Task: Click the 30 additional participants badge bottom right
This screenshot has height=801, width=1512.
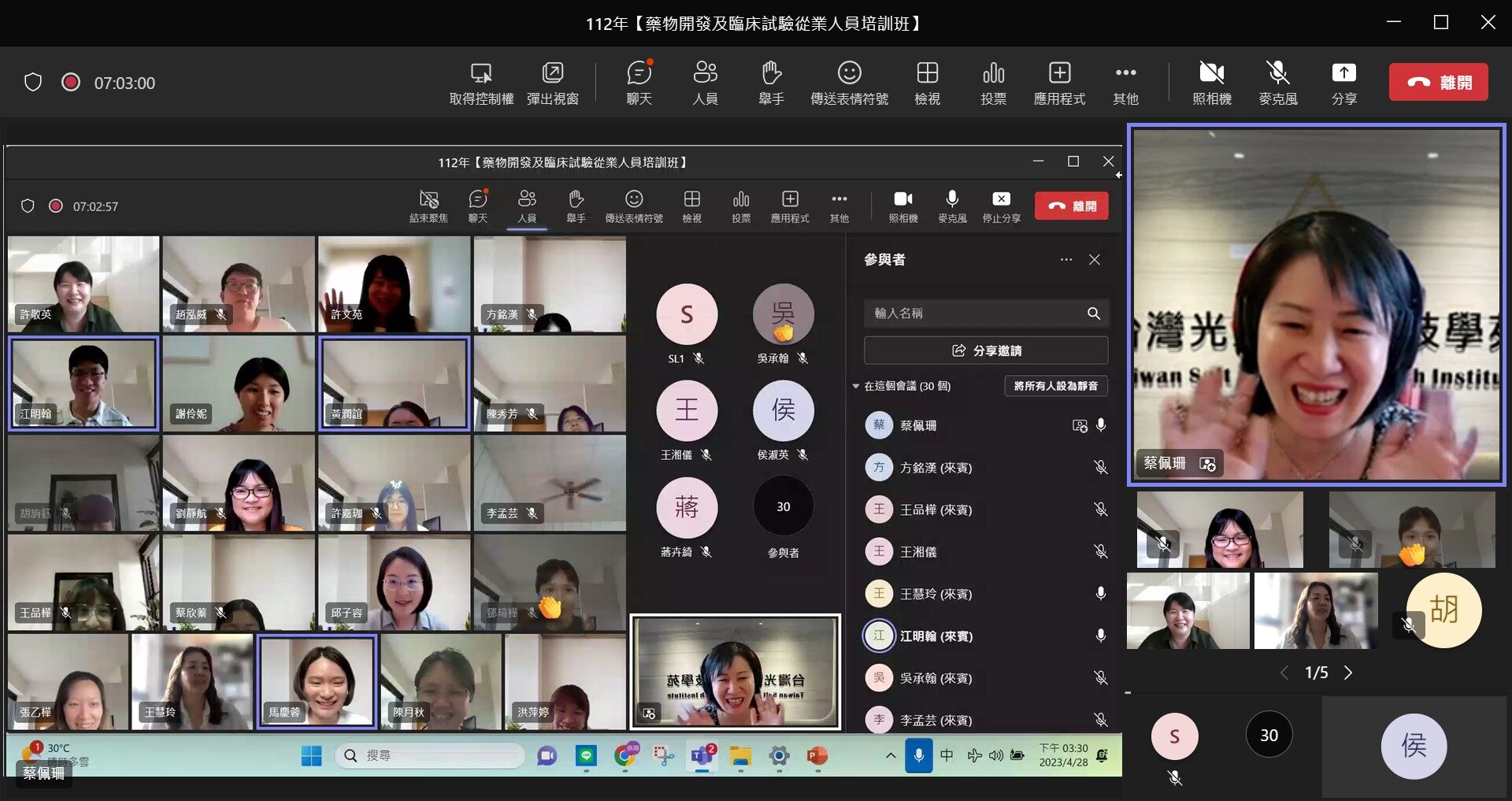Action: (1269, 735)
